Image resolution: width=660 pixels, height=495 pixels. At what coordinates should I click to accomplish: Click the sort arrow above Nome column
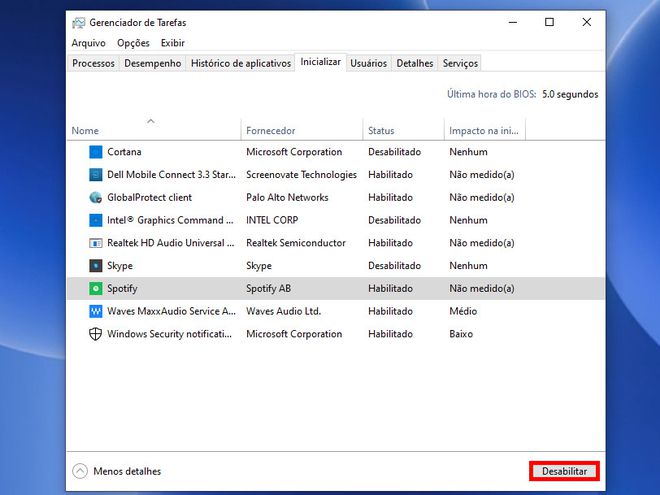pyautogui.click(x=151, y=121)
